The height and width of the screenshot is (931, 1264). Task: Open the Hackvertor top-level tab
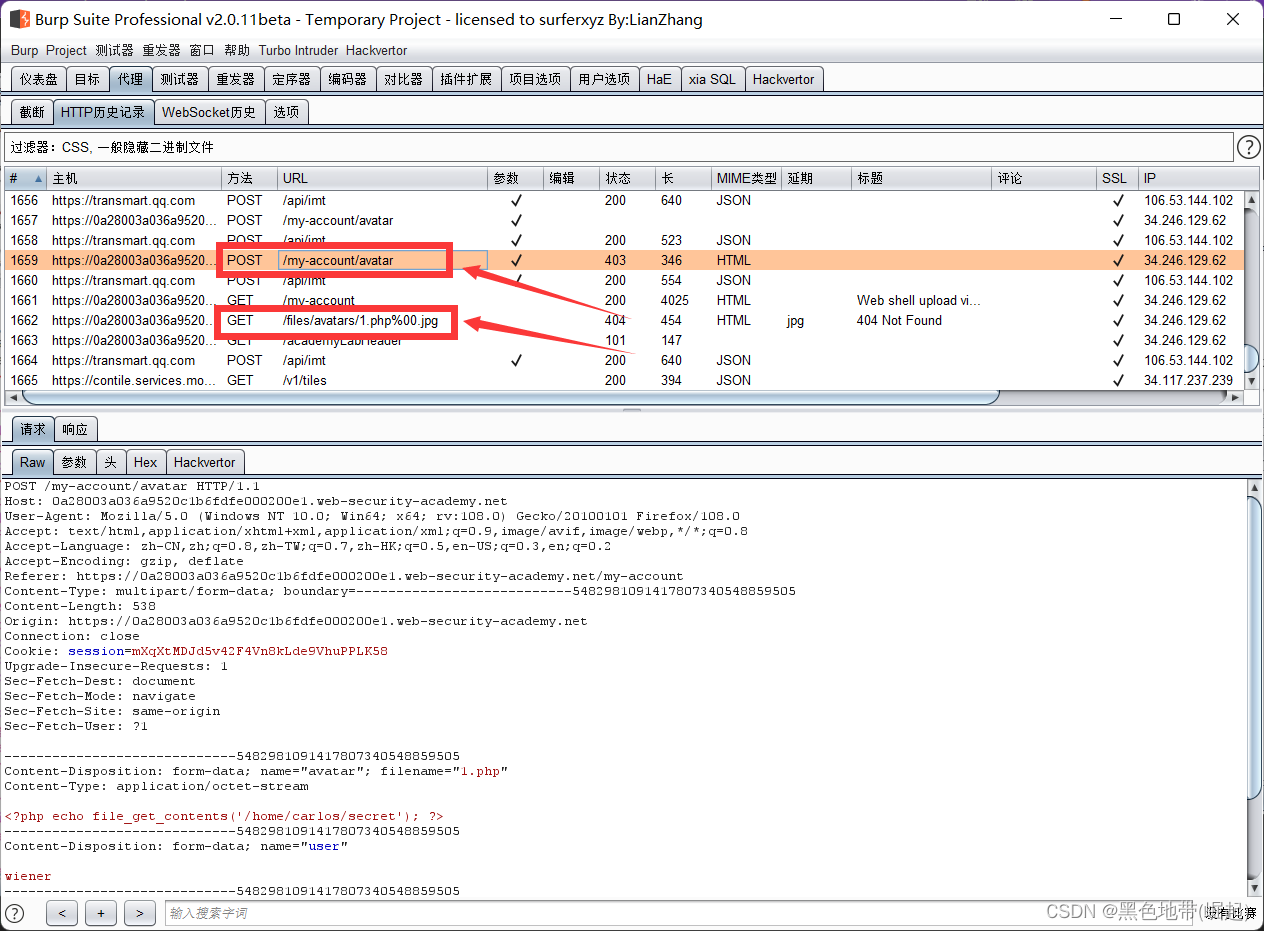point(784,79)
